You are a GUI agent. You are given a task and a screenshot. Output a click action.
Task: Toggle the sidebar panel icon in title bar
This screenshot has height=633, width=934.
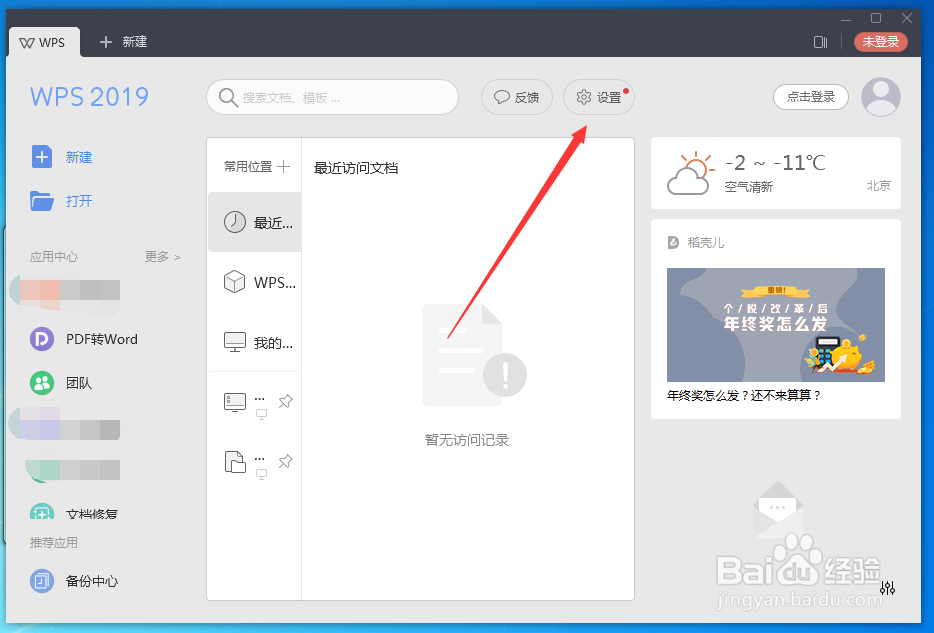[x=820, y=42]
